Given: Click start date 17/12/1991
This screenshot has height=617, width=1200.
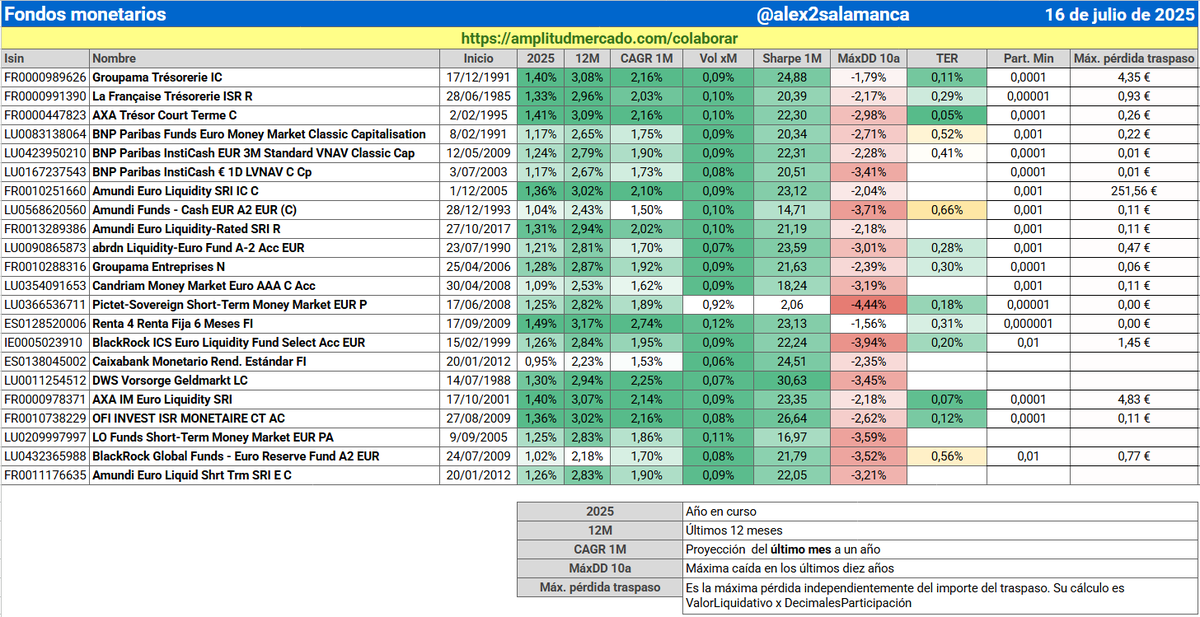Looking at the screenshot, I should (480, 77).
